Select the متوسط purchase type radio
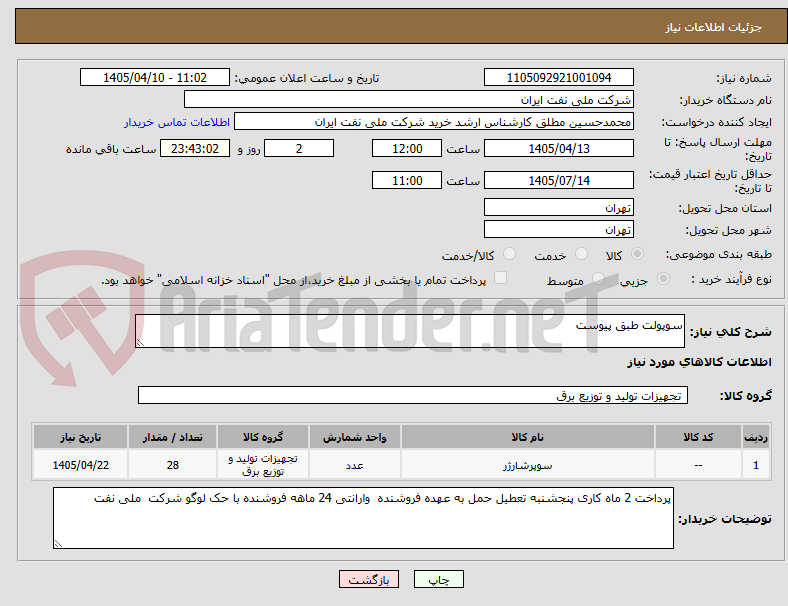Screen dimensions: 788x606 [598, 278]
